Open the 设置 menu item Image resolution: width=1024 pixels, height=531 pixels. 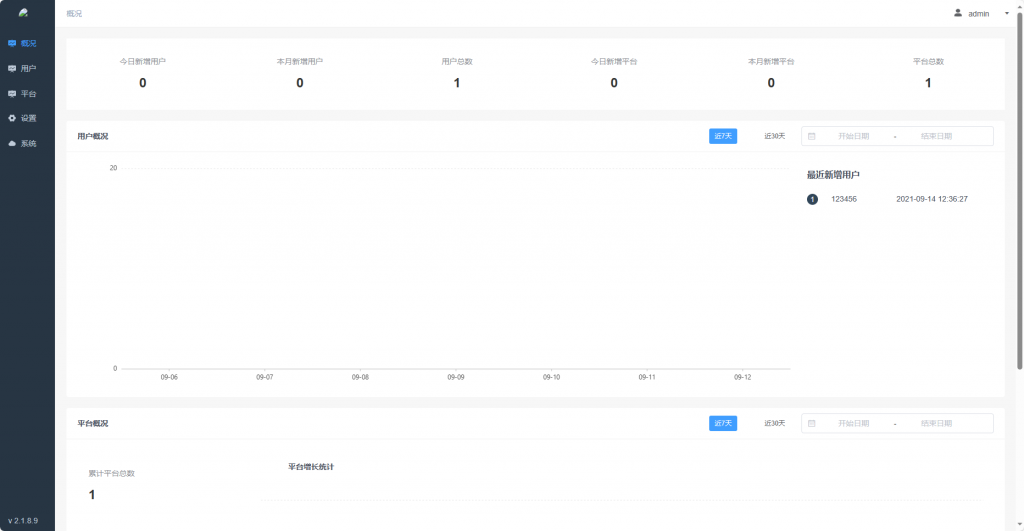(x=28, y=118)
